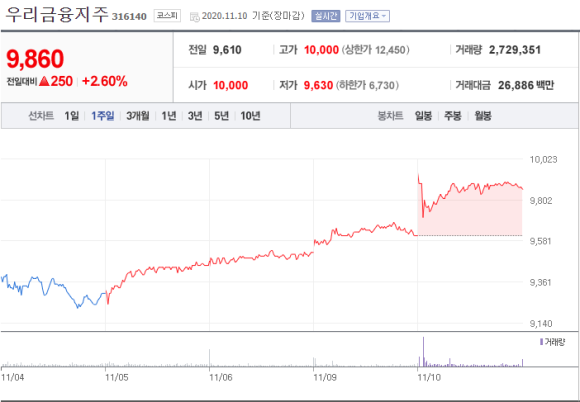The width and height of the screenshot is (580, 402).
Task: Click the 선차트 label
Action: [x=41, y=116]
